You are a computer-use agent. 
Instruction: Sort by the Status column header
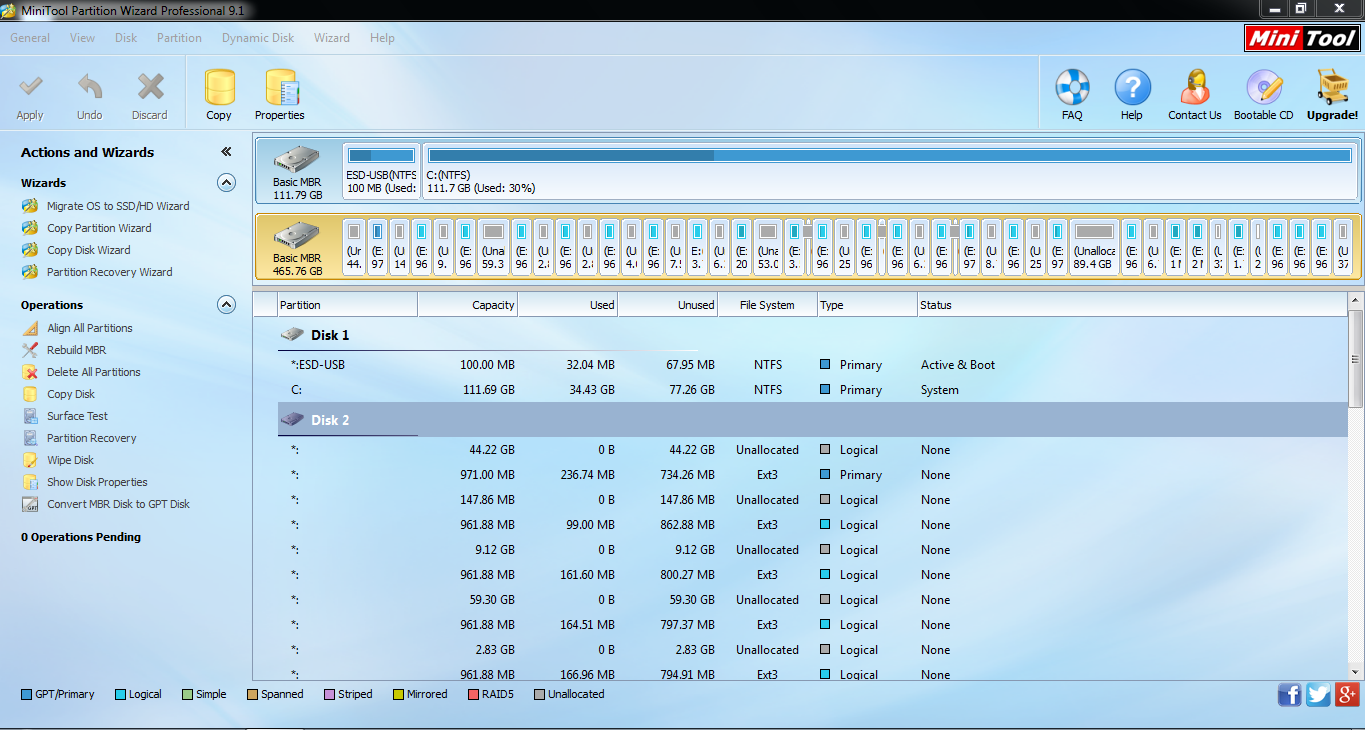pyautogui.click(x=1132, y=305)
